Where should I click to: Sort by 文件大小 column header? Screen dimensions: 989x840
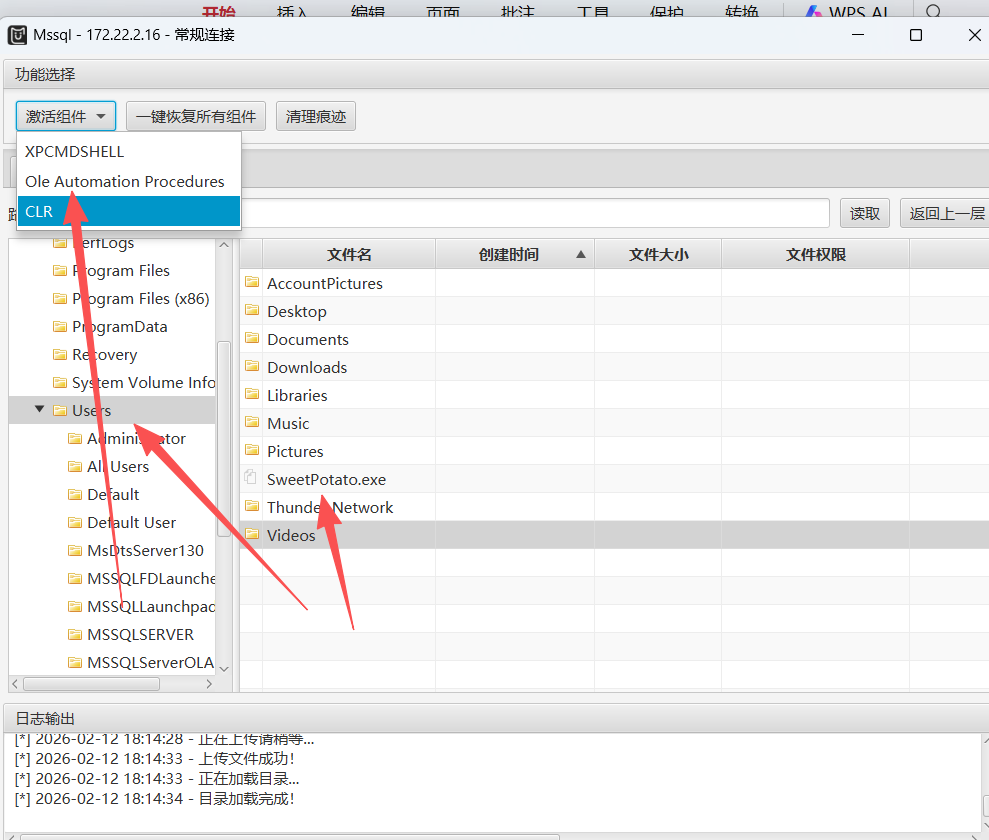point(658,254)
